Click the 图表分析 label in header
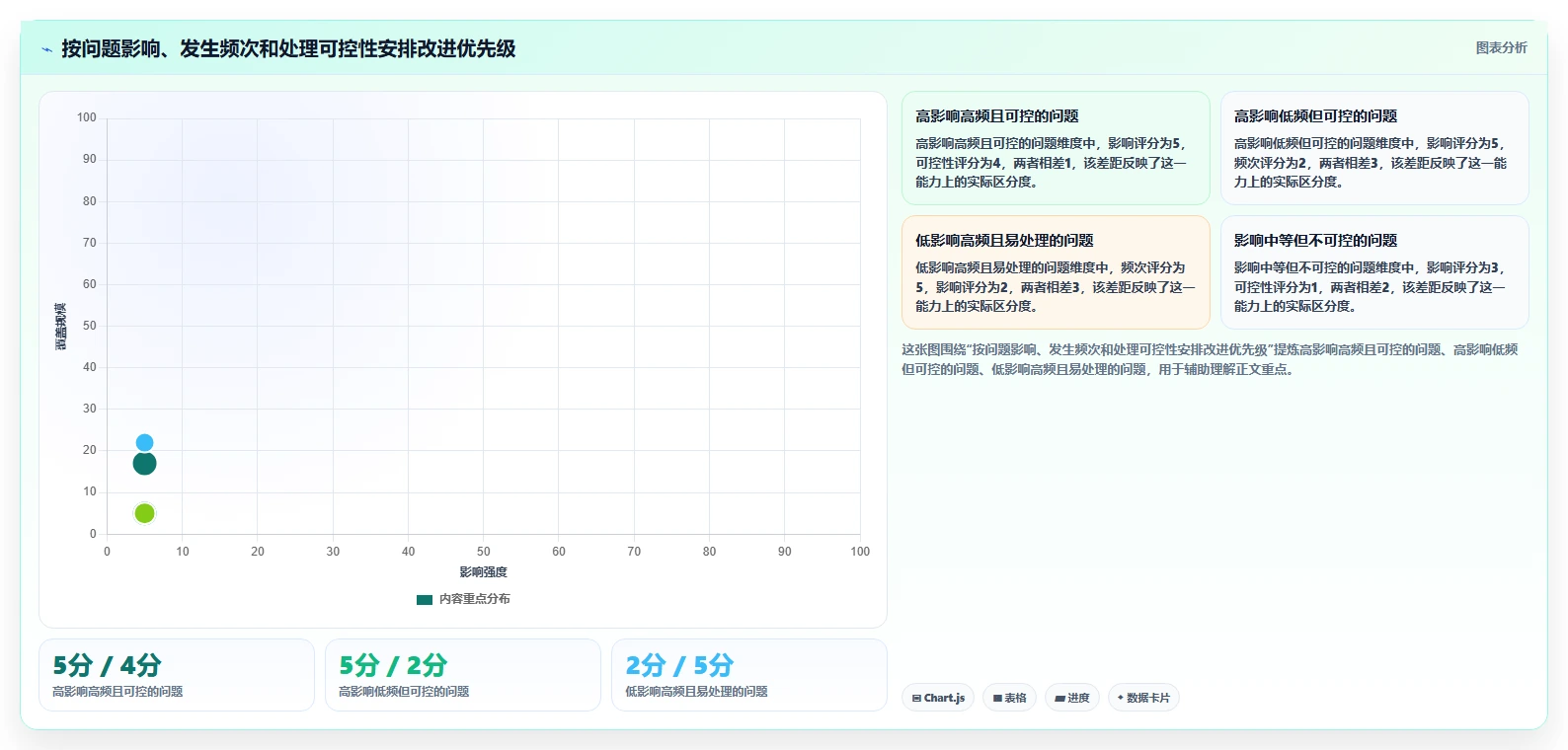 pos(1501,47)
